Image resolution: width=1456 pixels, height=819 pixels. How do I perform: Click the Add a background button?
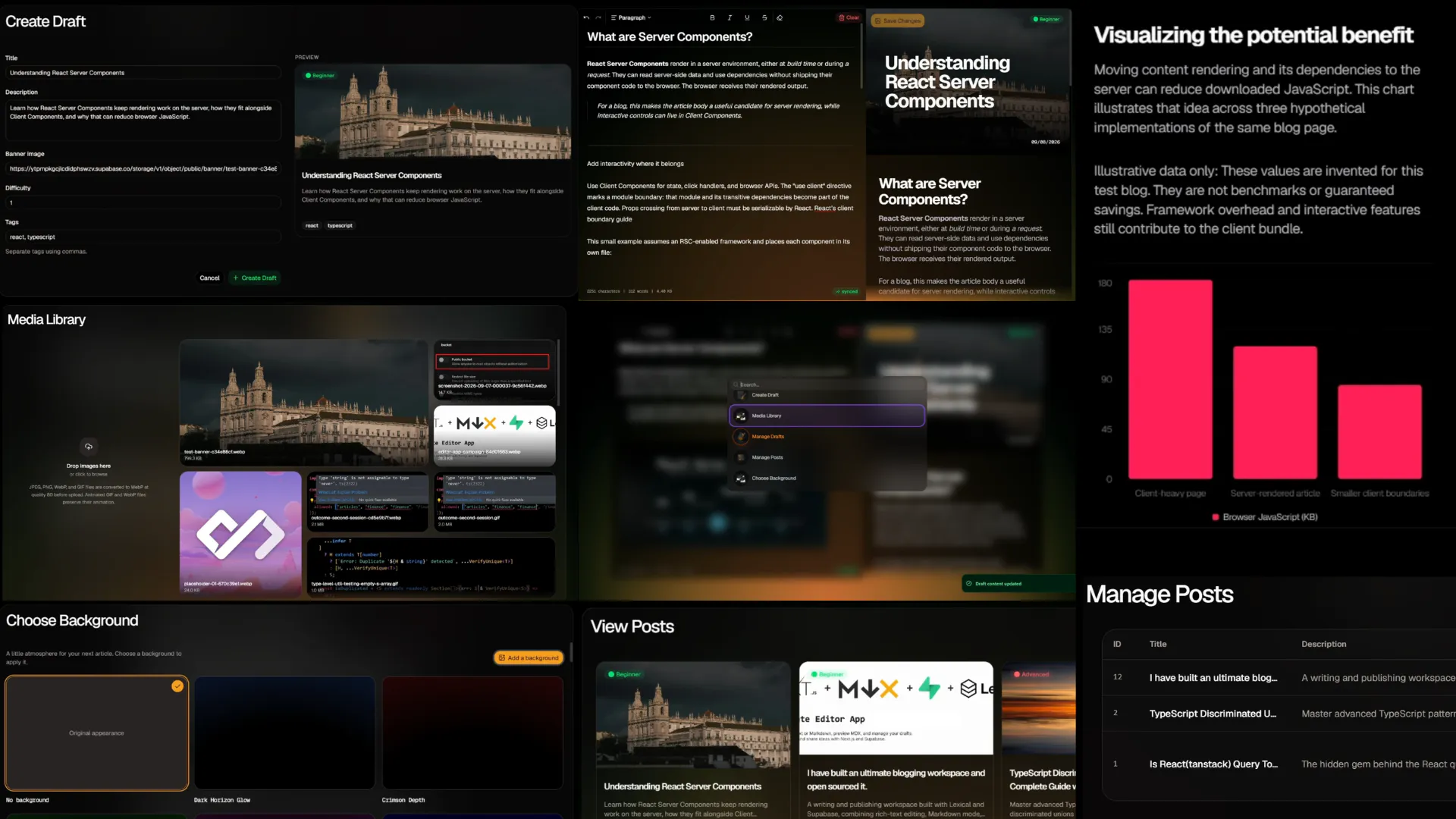tap(529, 657)
